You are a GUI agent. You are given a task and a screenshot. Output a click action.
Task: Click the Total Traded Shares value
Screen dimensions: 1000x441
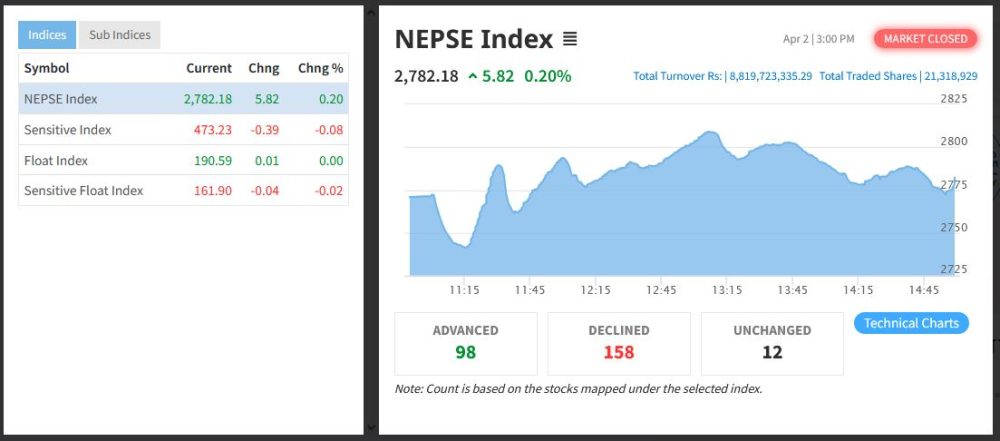click(952, 76)
